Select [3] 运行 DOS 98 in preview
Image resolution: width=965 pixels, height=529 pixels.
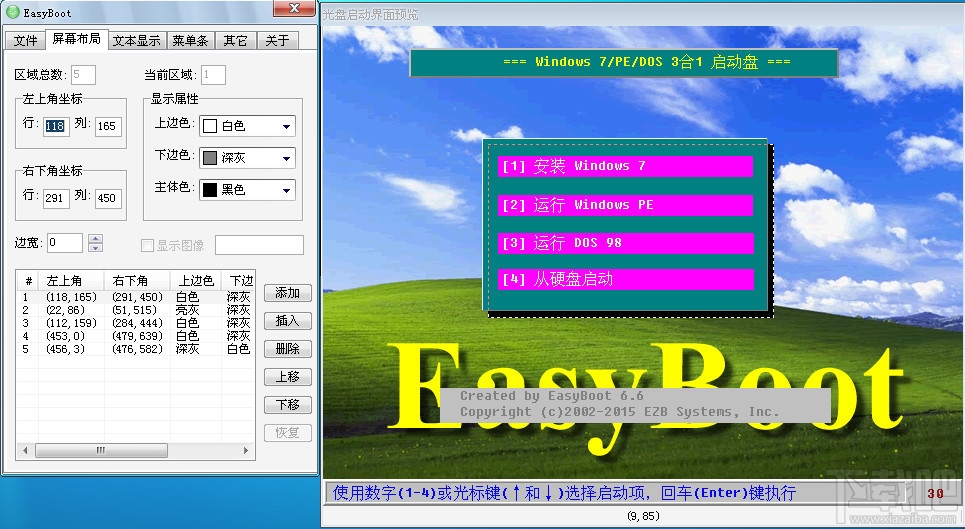pos(625,243)
